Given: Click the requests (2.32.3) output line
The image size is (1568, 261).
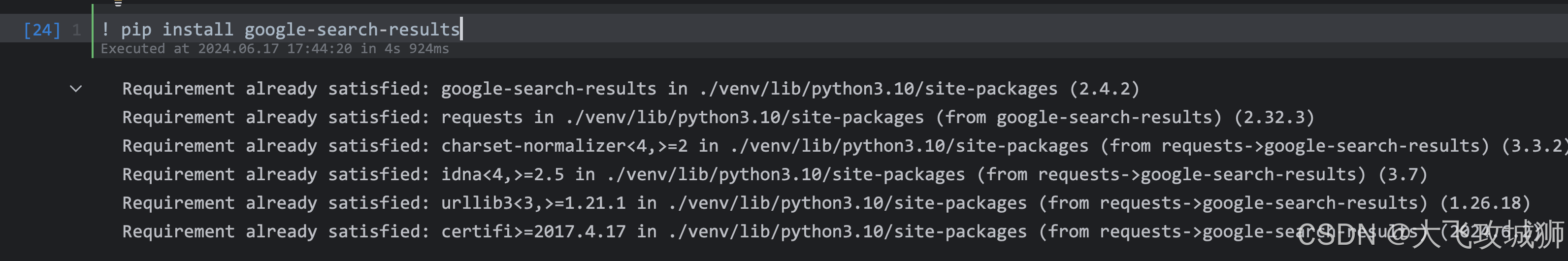Looking at the screenshot, I should pyautogui.click(x=719, y=117).
